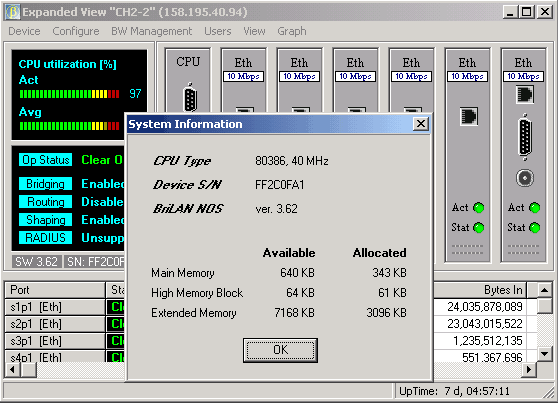Click the CPU serial port connector icon
Image resolution: width=558 pixels, height=403 pixels.
(x=190, y=97)
